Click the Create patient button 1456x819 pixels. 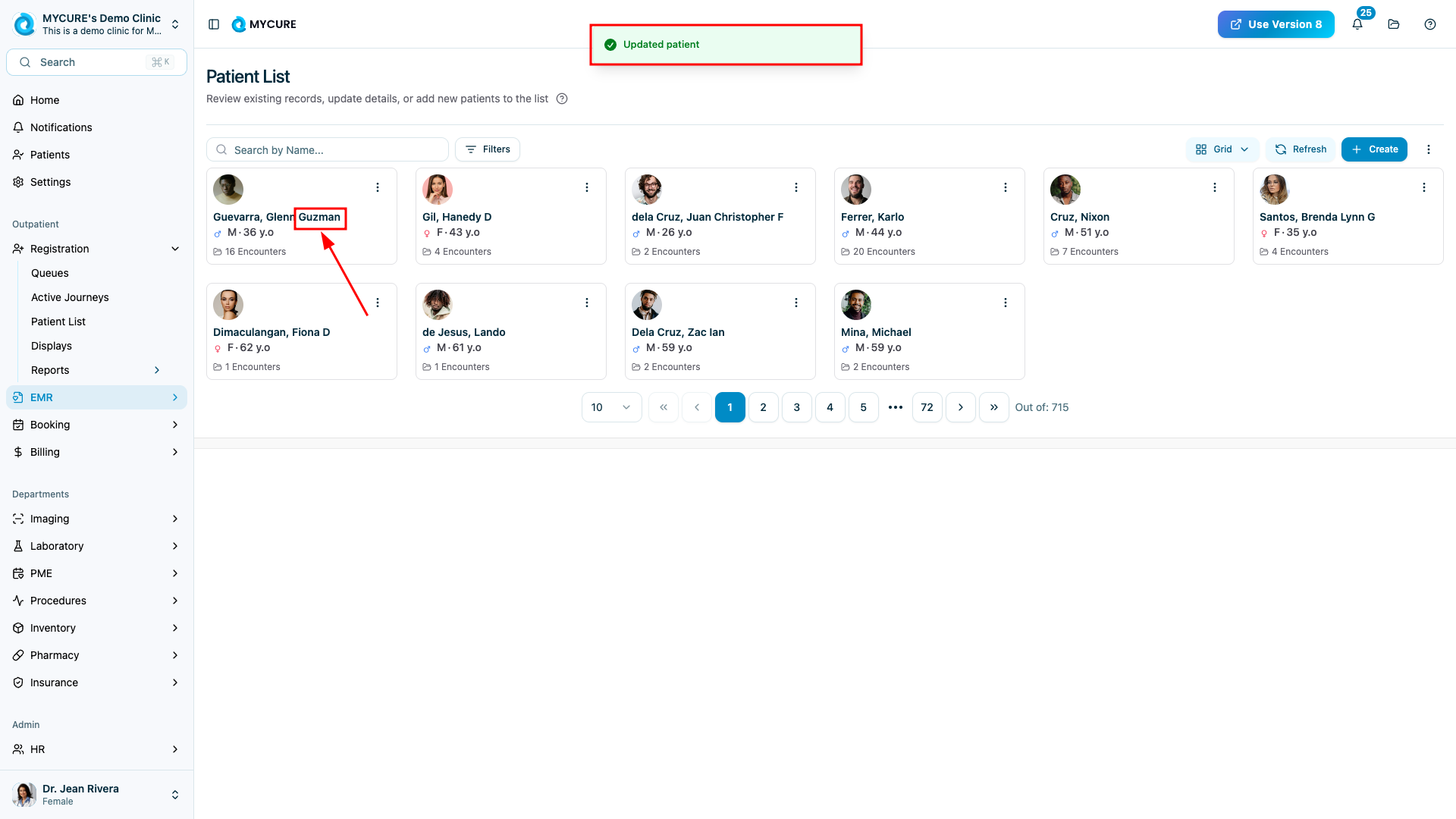coord(1374,149)
